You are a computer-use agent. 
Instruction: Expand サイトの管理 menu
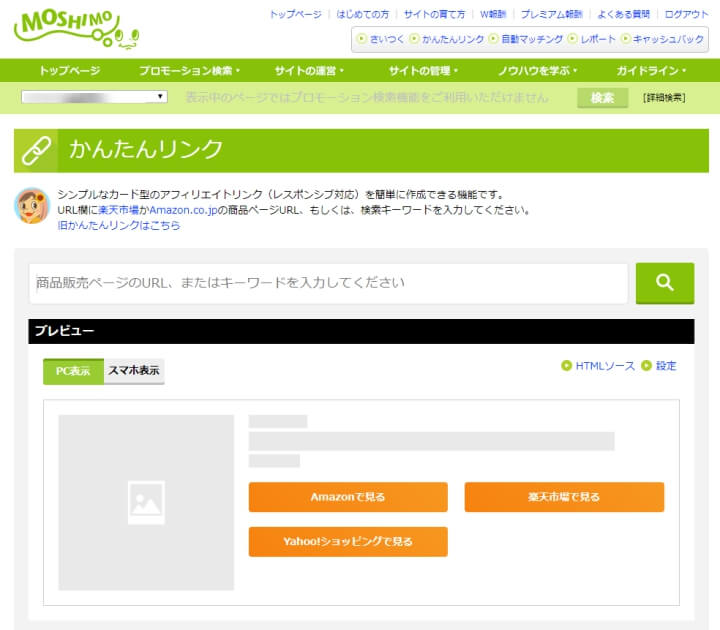(x=423, y=71)
